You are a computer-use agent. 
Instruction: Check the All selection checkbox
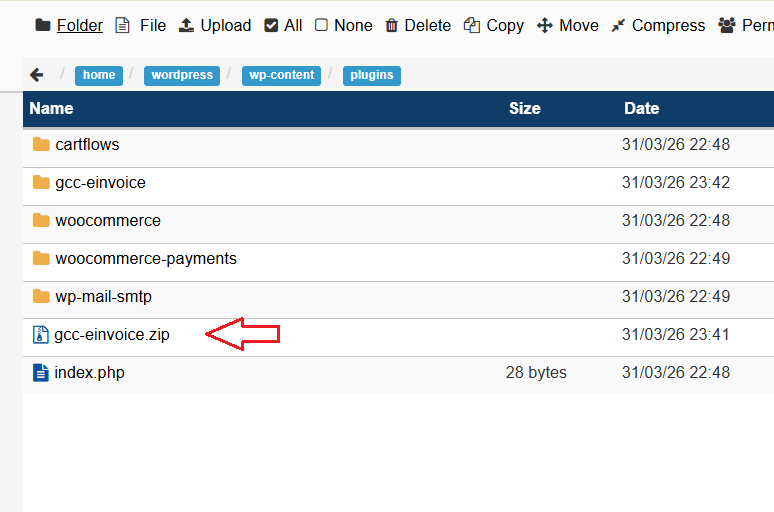point(272,25)
